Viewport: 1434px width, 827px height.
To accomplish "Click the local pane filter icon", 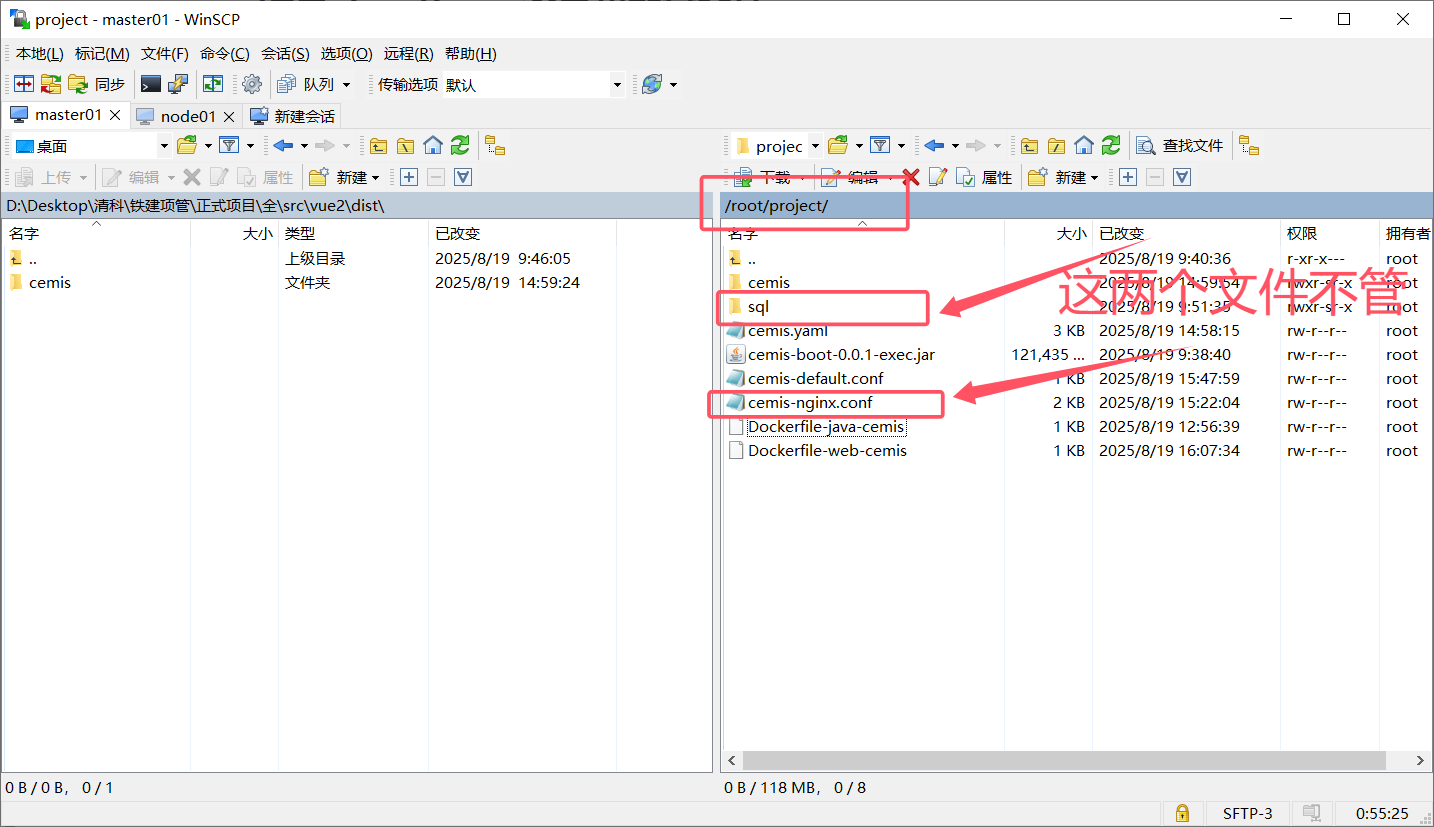I will [229, 146].
